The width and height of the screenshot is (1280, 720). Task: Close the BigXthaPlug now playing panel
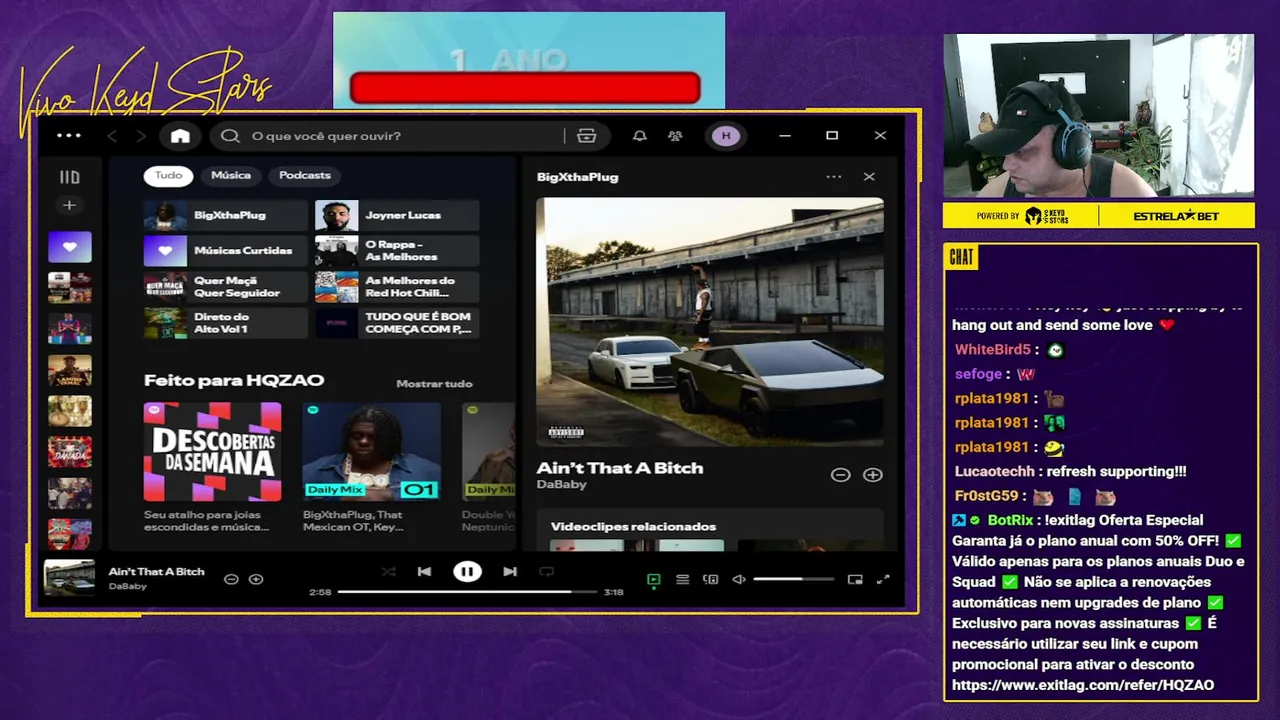(869, 177)
